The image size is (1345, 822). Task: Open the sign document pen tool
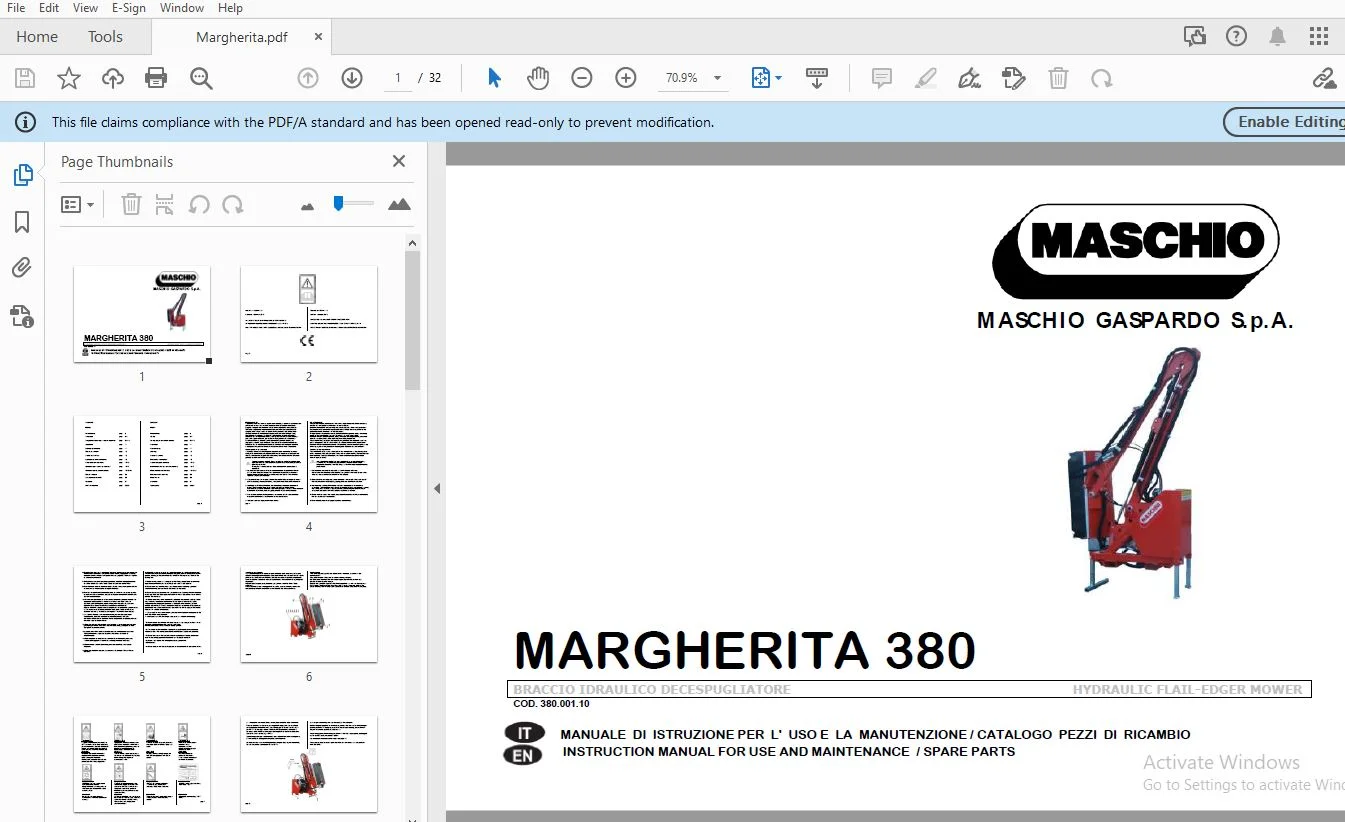(x=969, y=78)
